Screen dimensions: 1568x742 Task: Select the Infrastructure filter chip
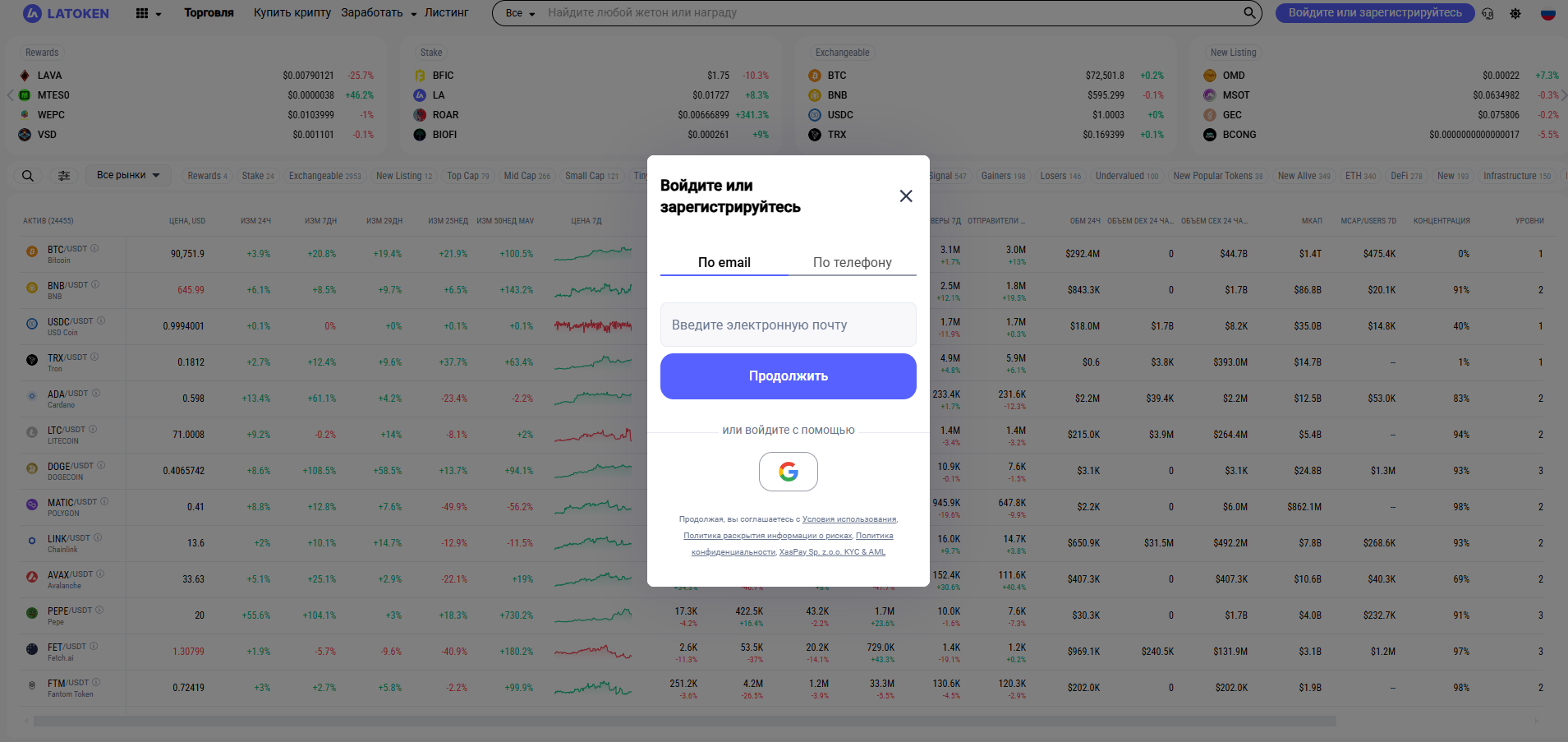[x=1516, y=176]
